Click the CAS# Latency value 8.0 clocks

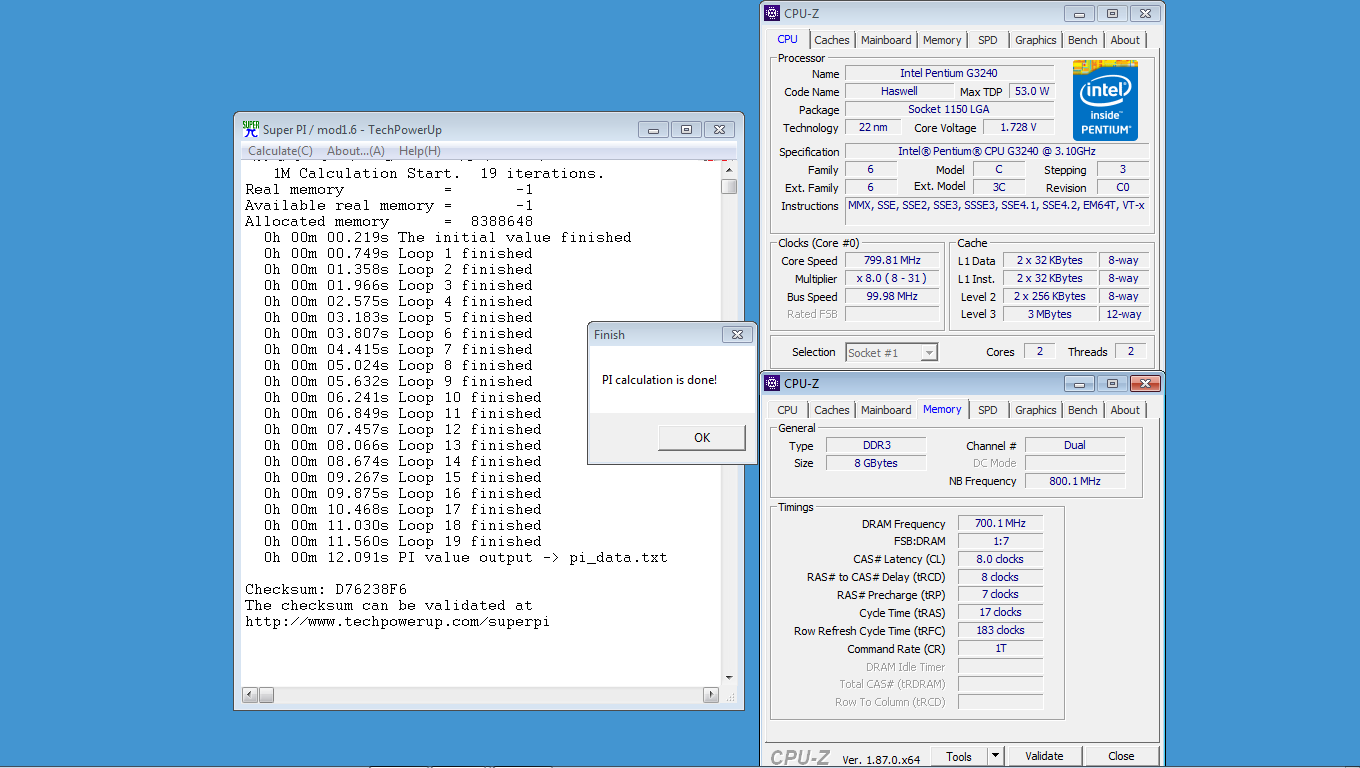point(1000,559)
